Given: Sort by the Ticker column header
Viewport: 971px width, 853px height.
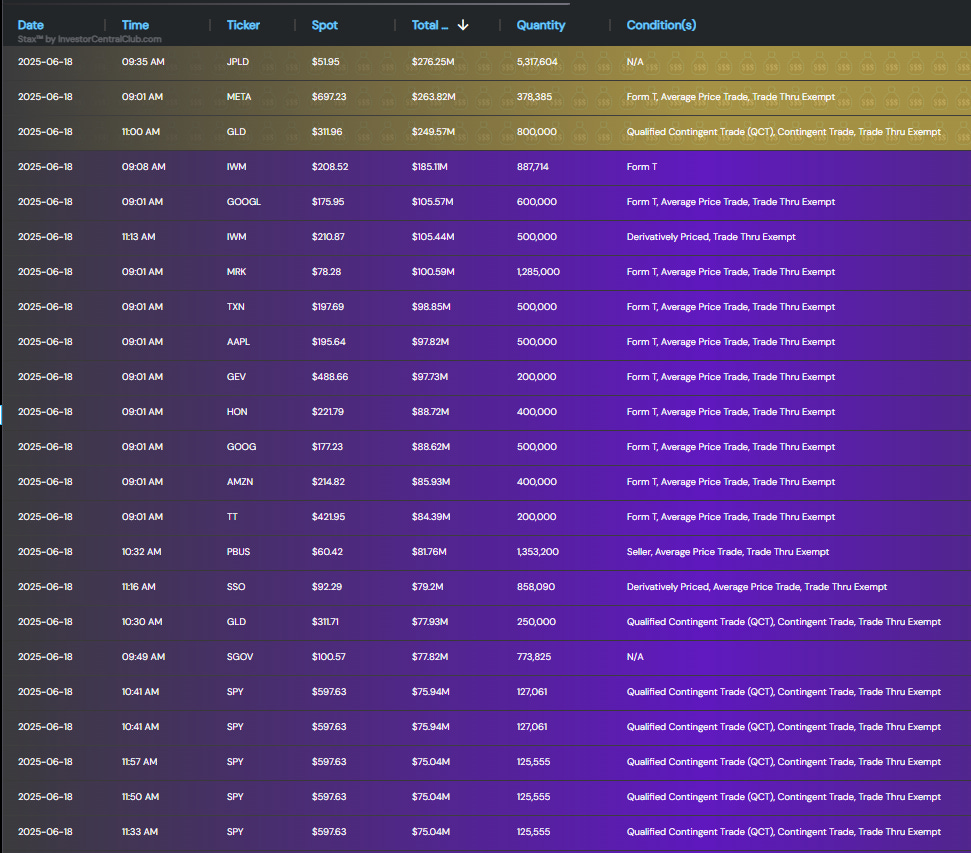Looking at the screenshot, I should [243, 25].
